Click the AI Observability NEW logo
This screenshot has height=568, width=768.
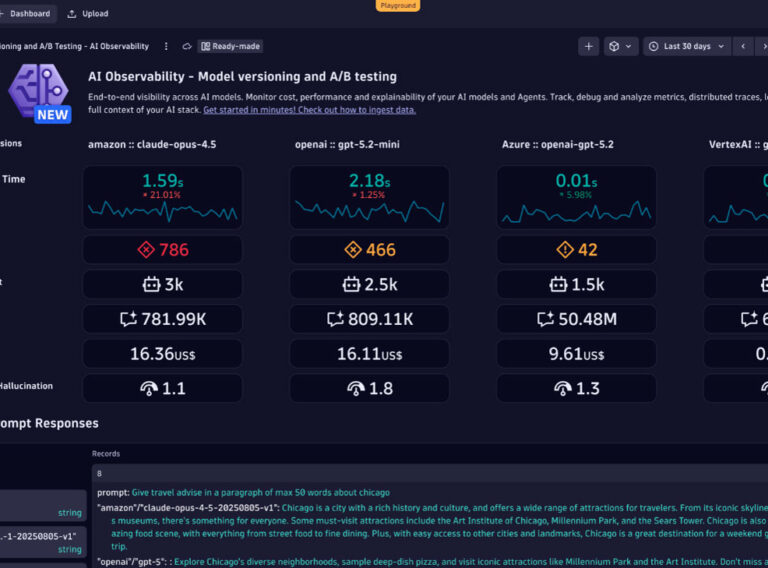pyautogui.click(x=39, y=93)
